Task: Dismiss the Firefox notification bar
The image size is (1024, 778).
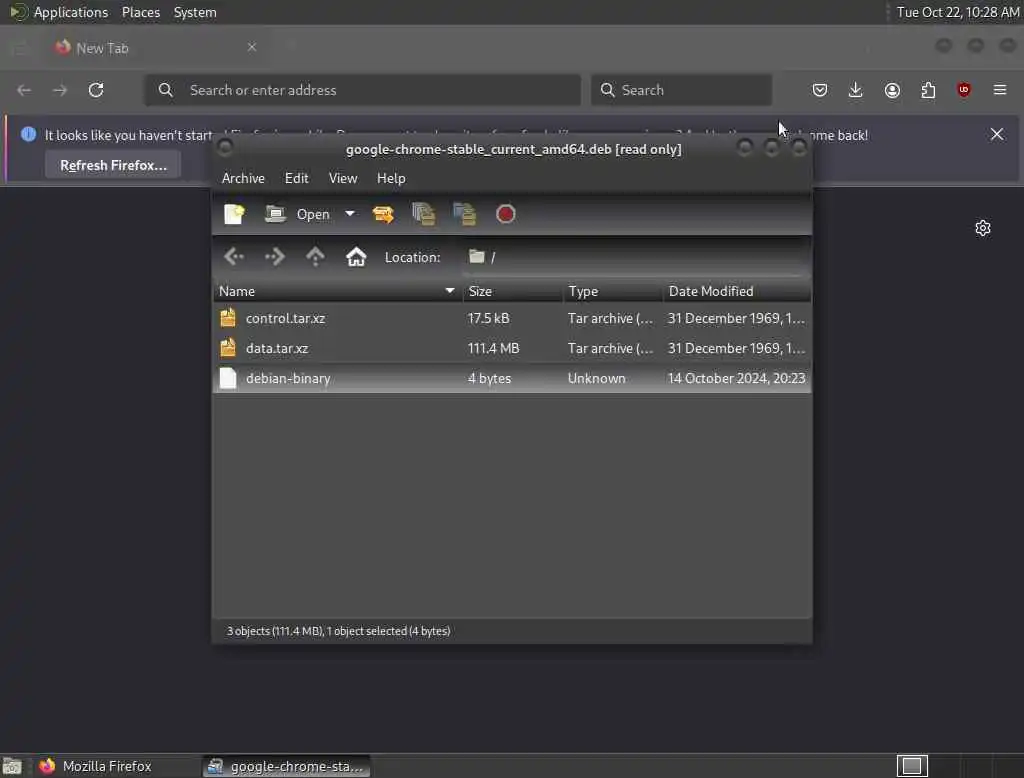Action: 997,135
